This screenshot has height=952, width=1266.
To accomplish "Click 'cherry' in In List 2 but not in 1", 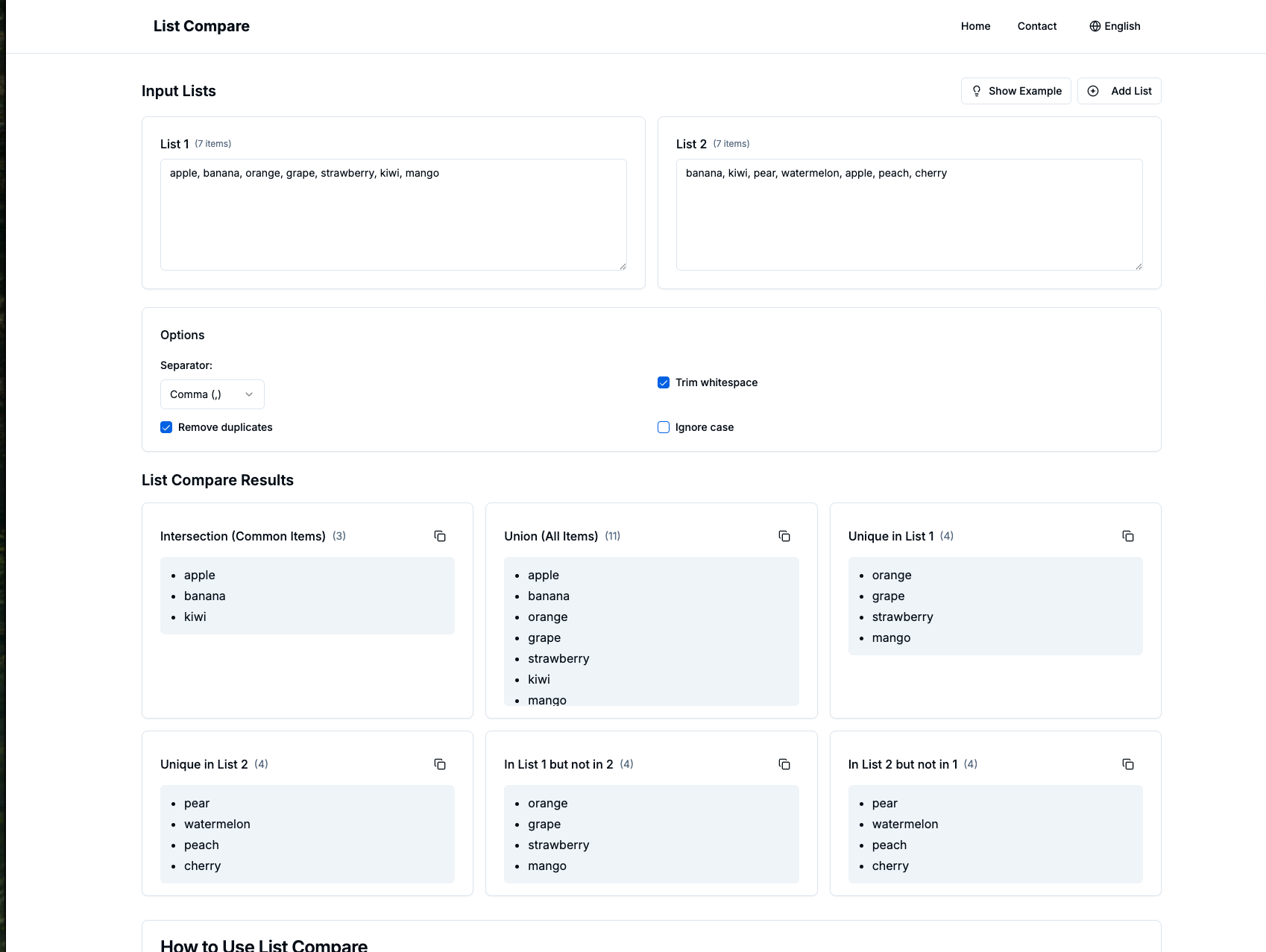I will [890, 866].
